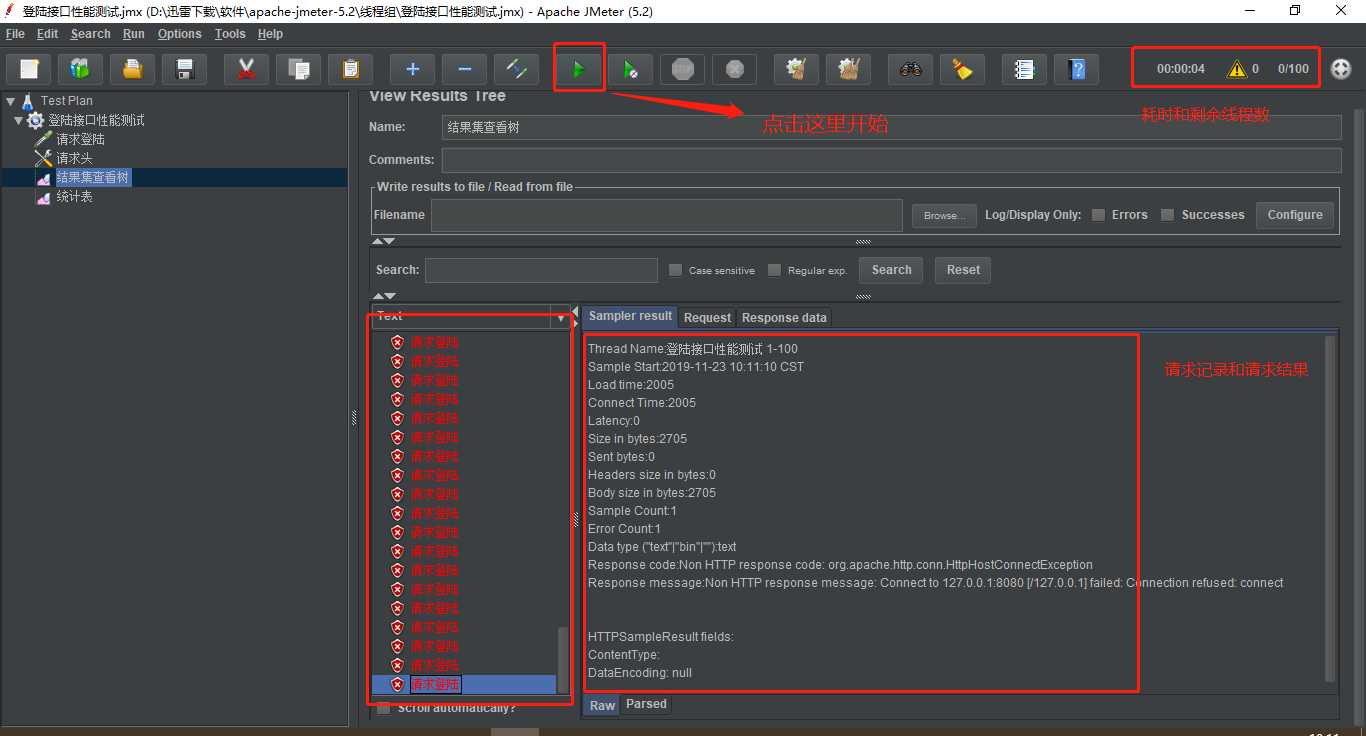1366x736 pixels.
Task: Click the Name input field
Action: (891, 127)
